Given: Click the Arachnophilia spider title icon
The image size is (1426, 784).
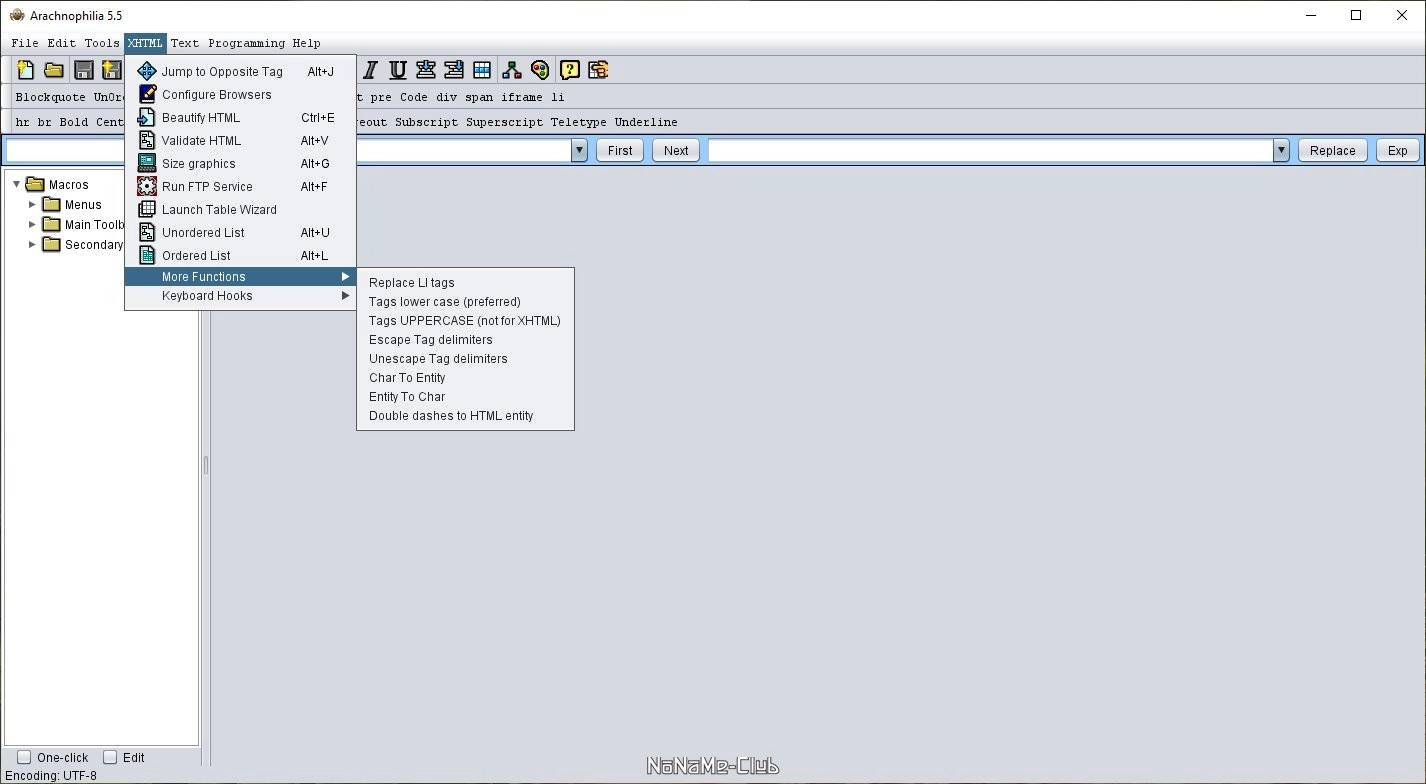Looking at the screenshot, I should 16,15.
